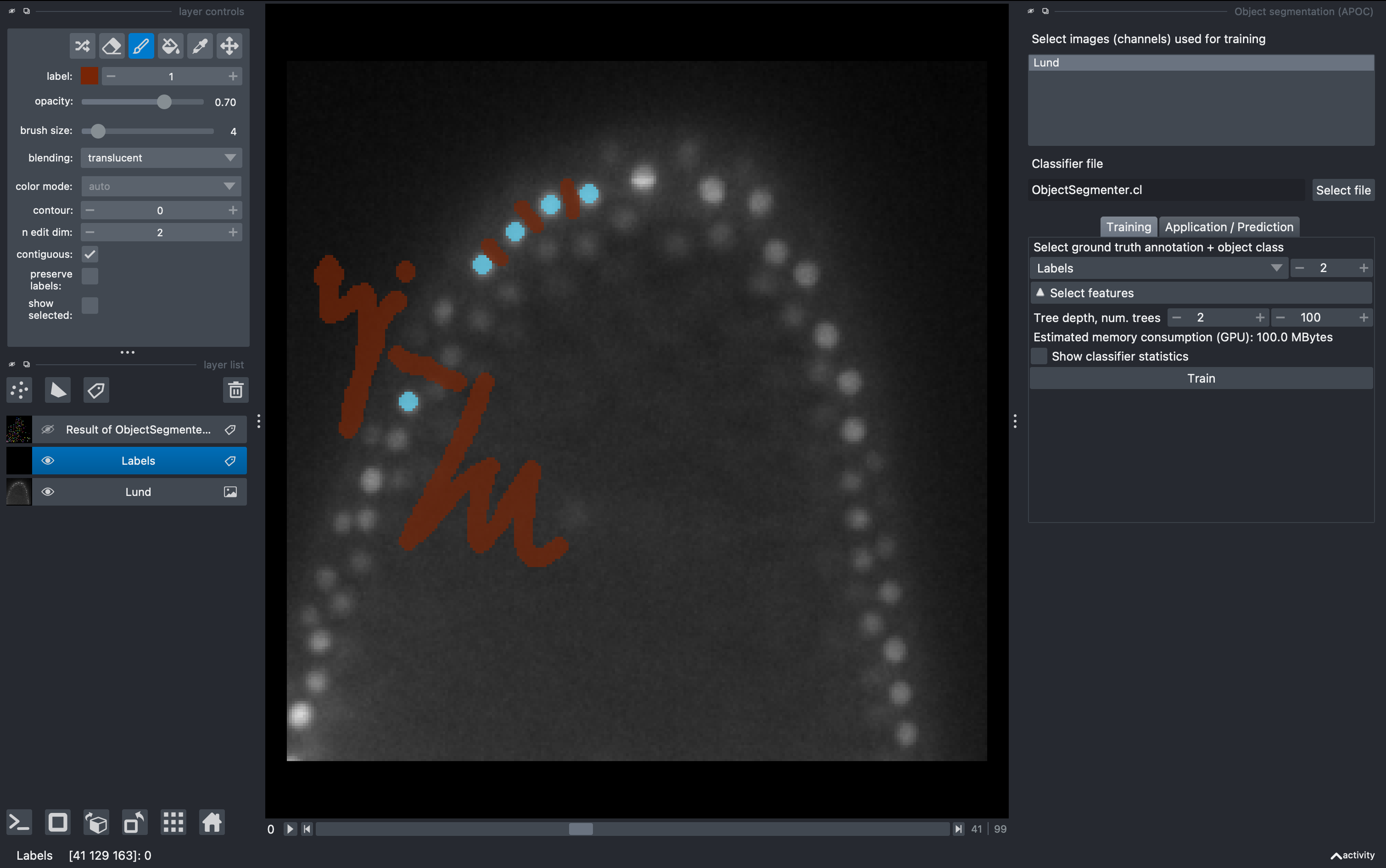1386x868 pixels.
Task: Add a new shapes layer
Action: (x=57, y=390)
